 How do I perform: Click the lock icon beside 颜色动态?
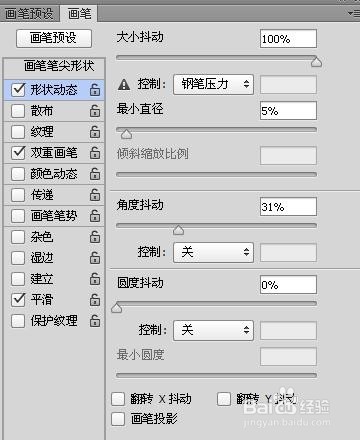pos(95,174)
